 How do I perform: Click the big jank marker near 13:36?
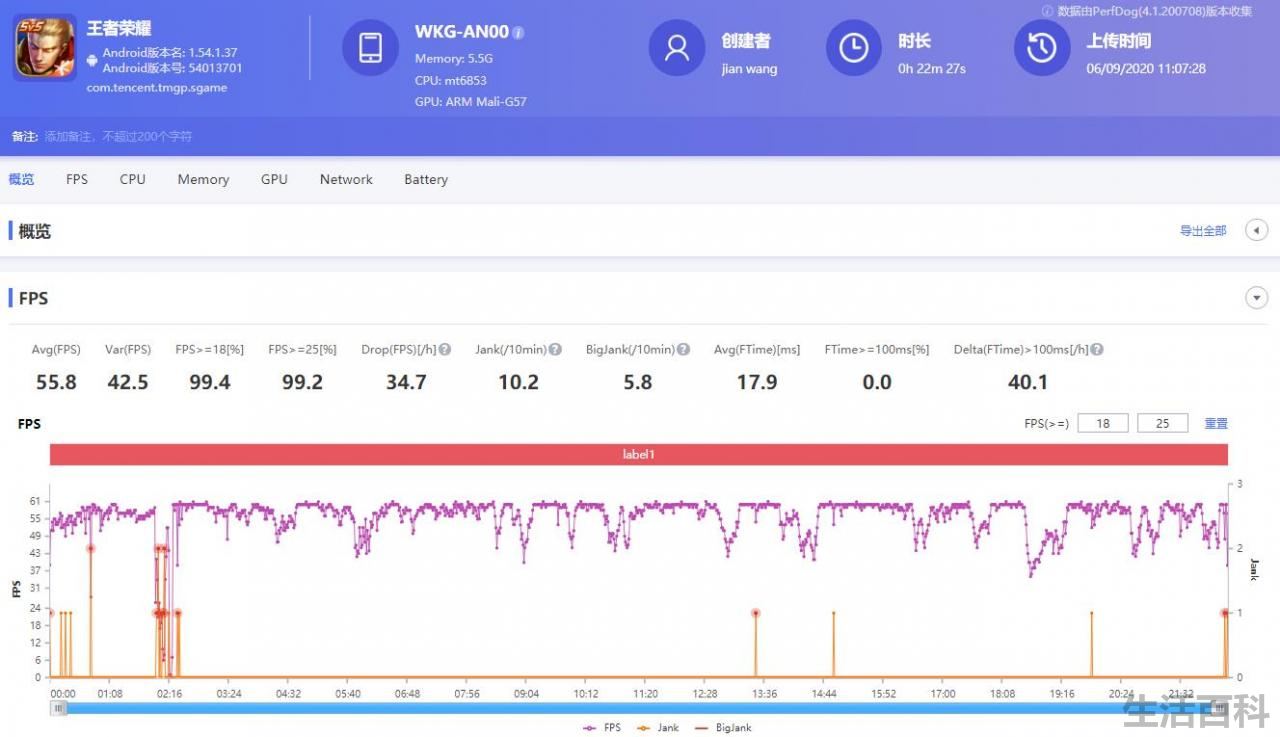click(x=755, y=613)
